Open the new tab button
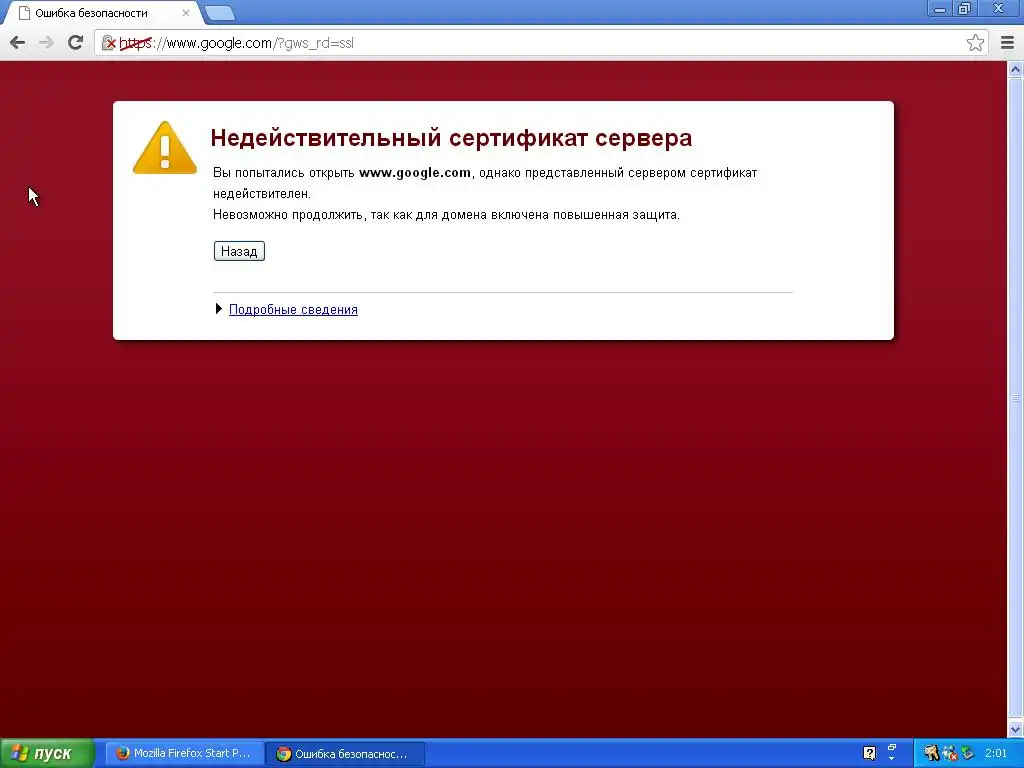The height and width of the screenshot is (768, 1024). 219,12
